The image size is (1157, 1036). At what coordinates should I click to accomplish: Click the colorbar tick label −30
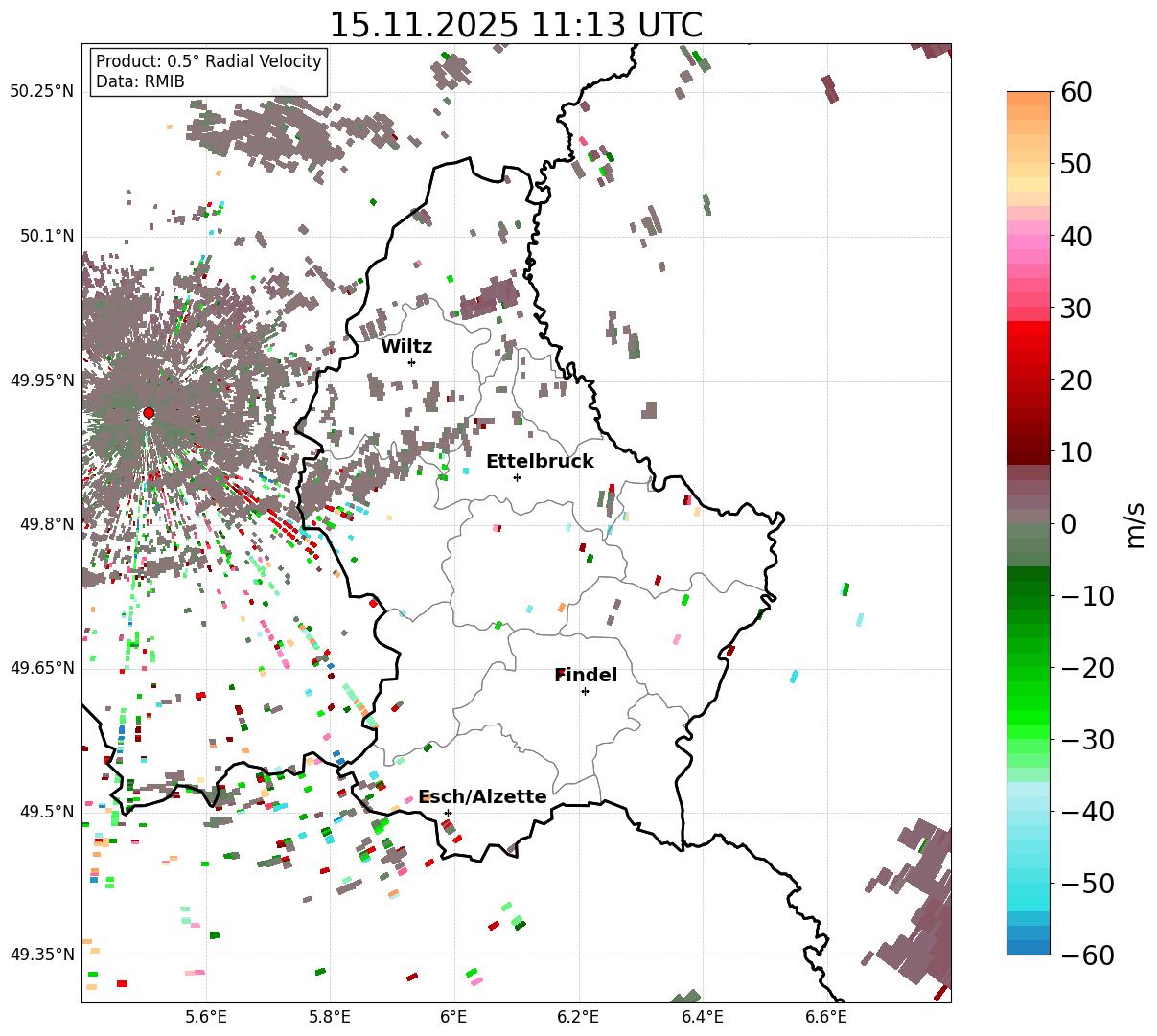click(1088, 739)
